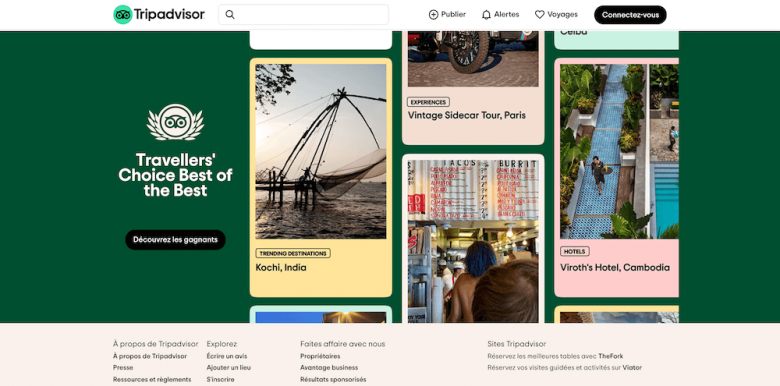Open the tacos and burritos restaurant photo
Image resolution: width=780 pixels, height=386 pixels.
(x=473, y=241)
